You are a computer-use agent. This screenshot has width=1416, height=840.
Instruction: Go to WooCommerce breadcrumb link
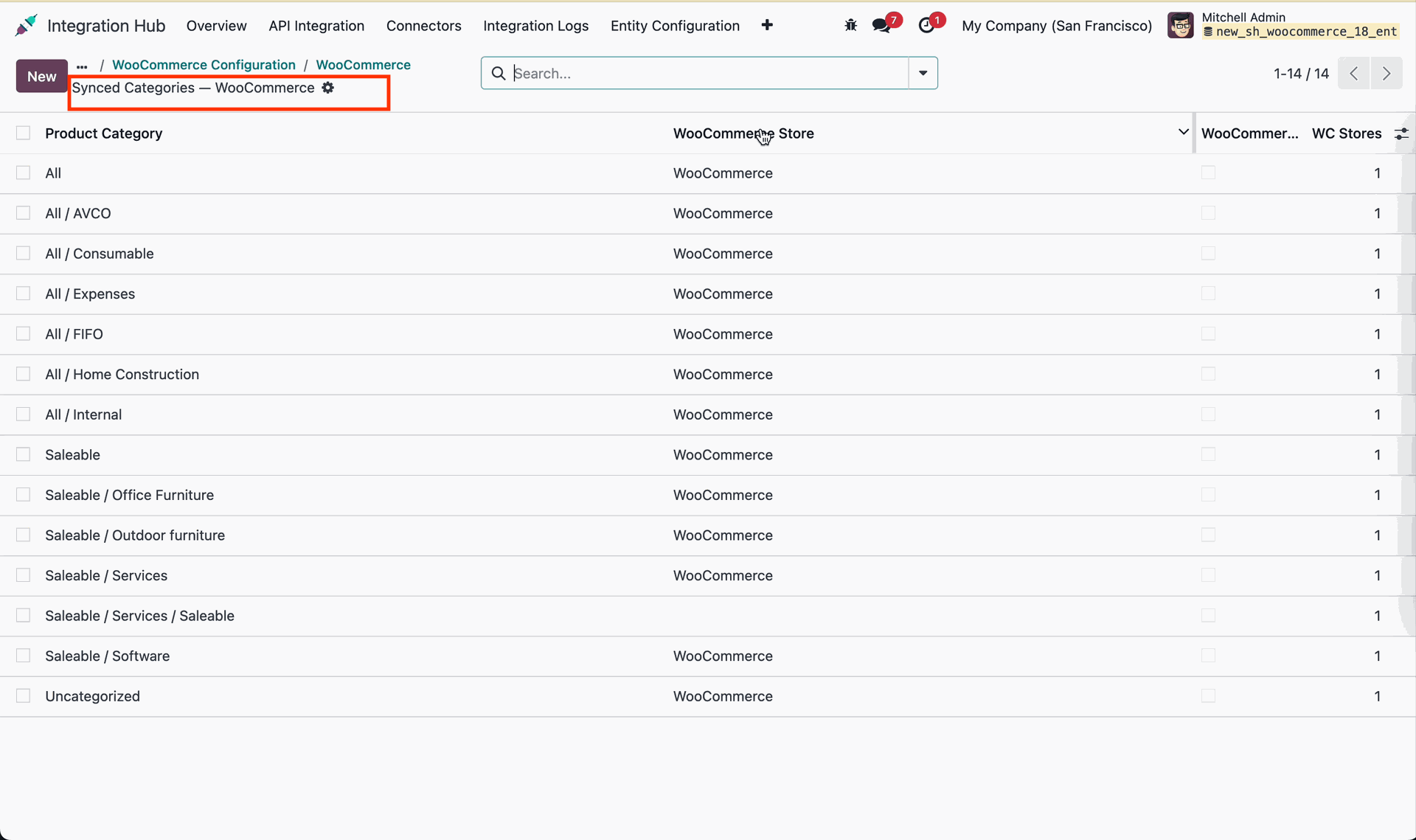click(x=363, y=65)
